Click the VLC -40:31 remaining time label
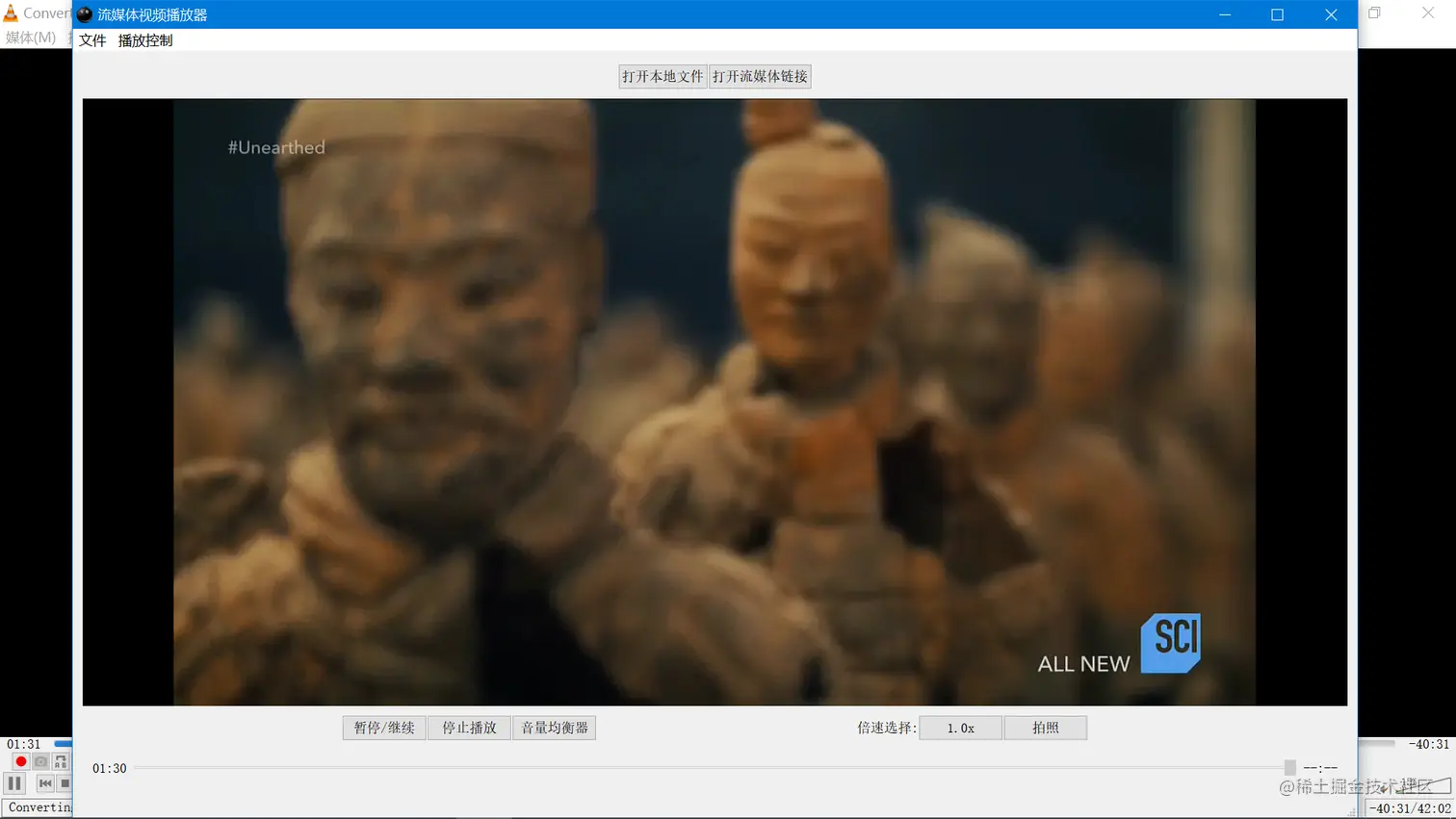 coord(1429,744)
